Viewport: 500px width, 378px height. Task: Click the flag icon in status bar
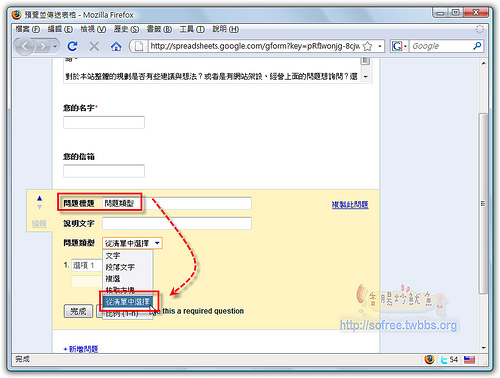click(x=469, y=360)
